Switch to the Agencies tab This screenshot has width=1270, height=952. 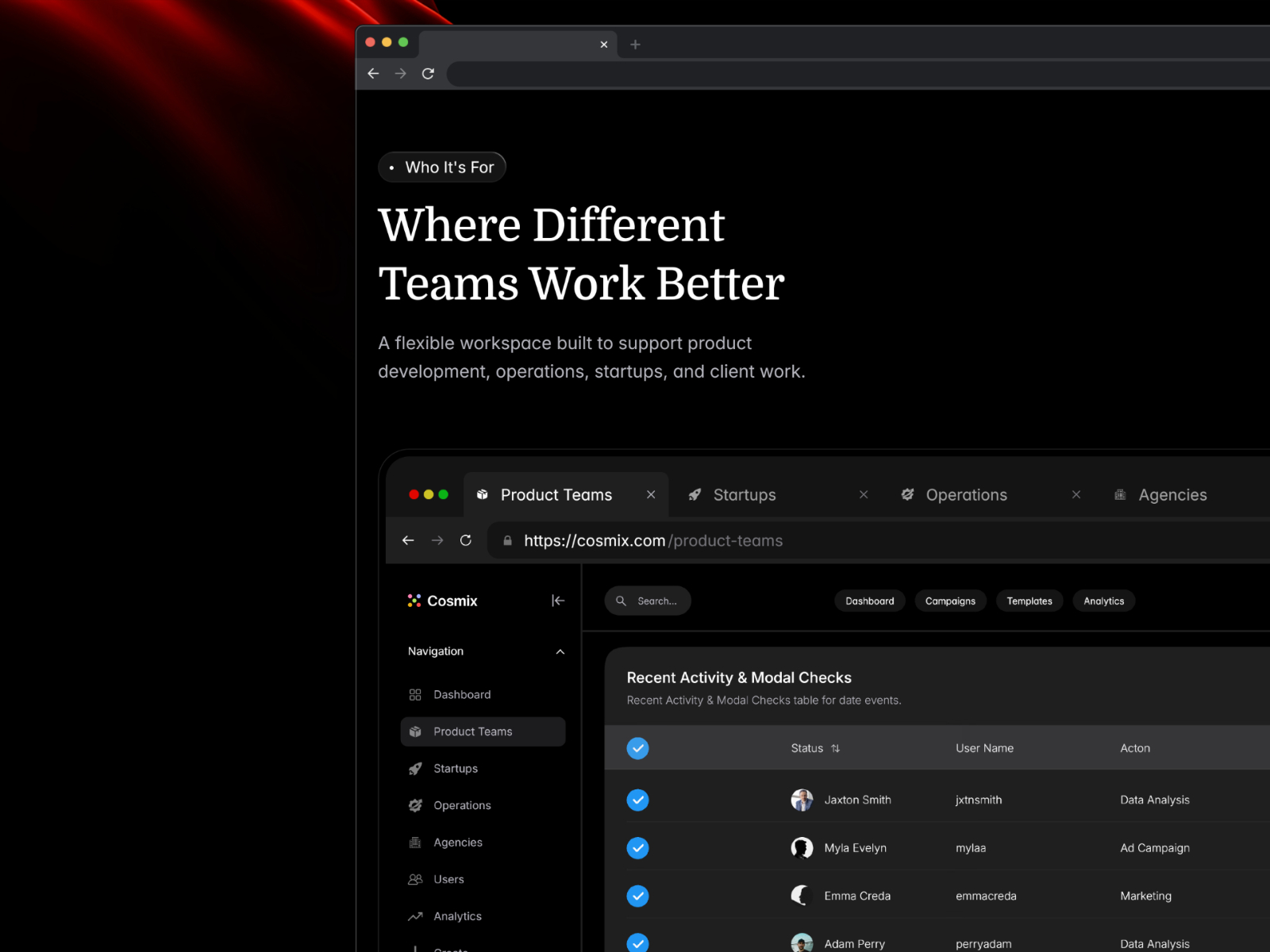[x=1172, y=495]
